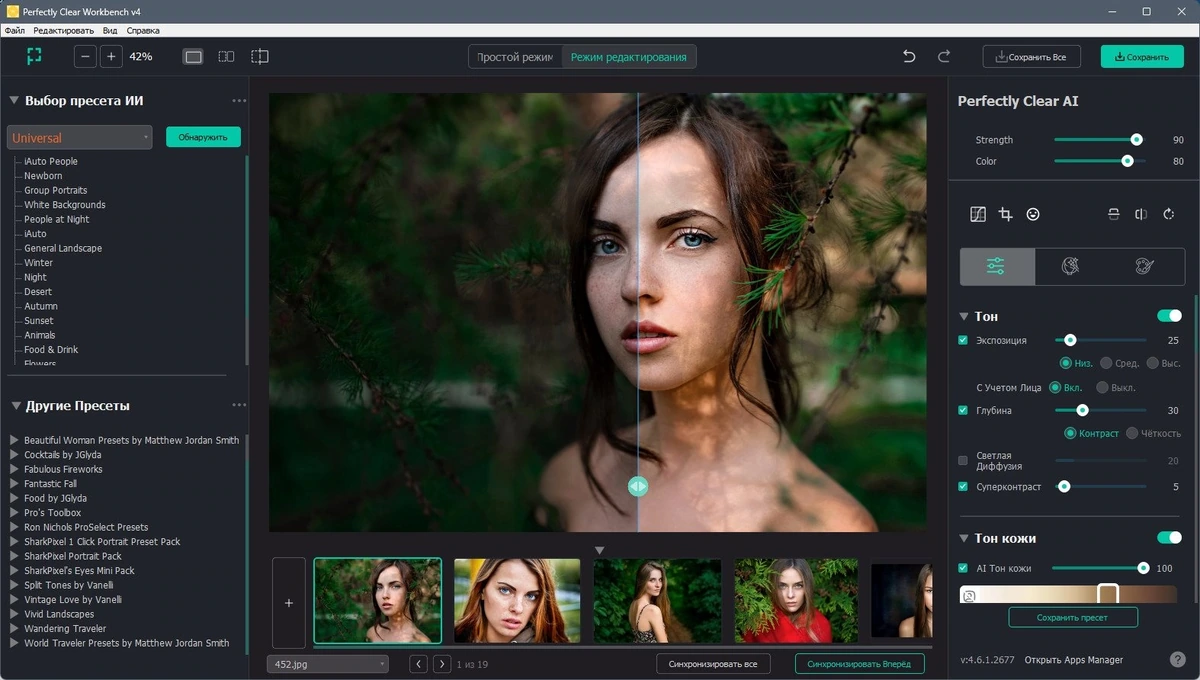The width and height of the screenshot is (1200, 680).
Task: Flip image vertically icon
Action: coord(1113,214)
